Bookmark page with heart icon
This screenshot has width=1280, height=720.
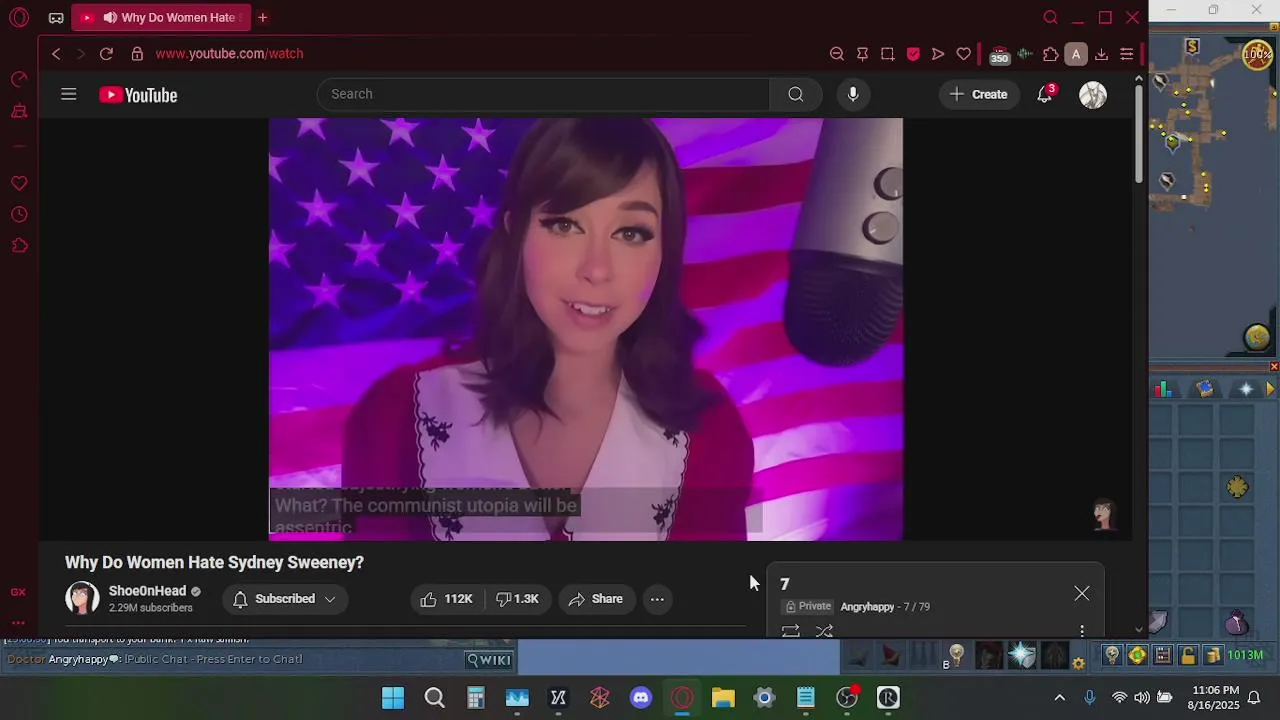(x=964, y=54)
